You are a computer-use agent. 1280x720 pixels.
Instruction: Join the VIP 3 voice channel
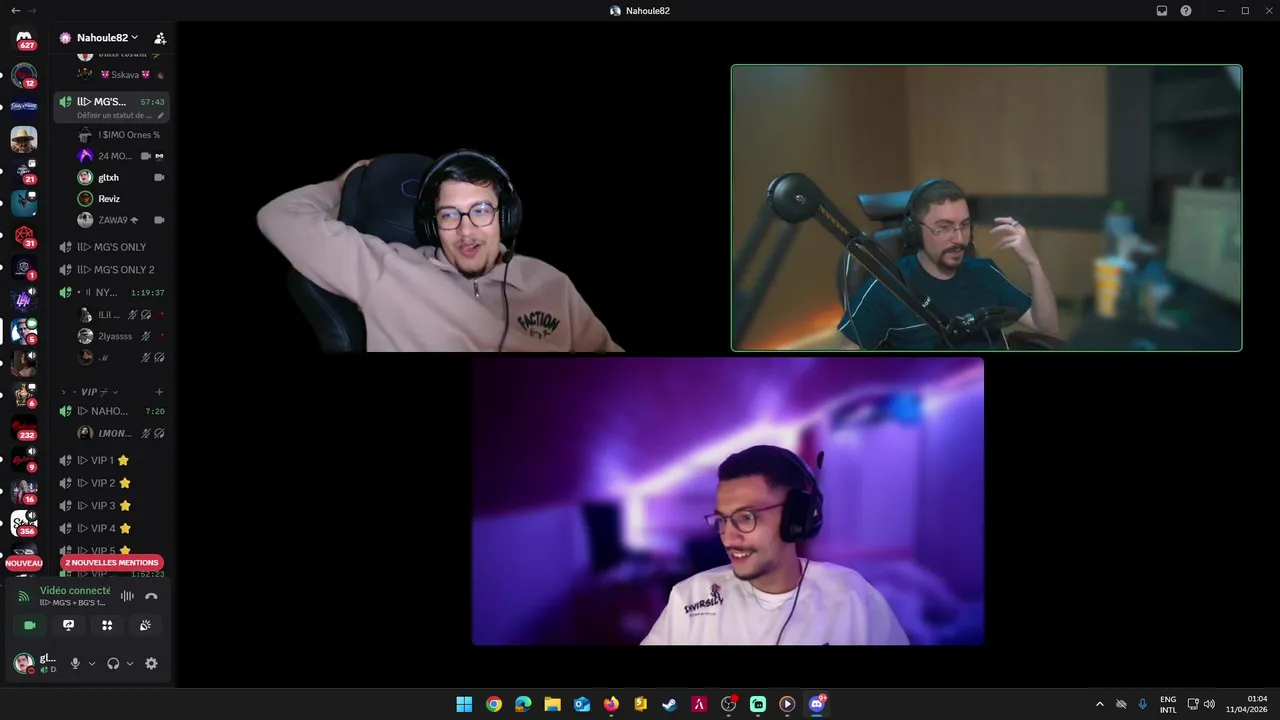(111, 506)
